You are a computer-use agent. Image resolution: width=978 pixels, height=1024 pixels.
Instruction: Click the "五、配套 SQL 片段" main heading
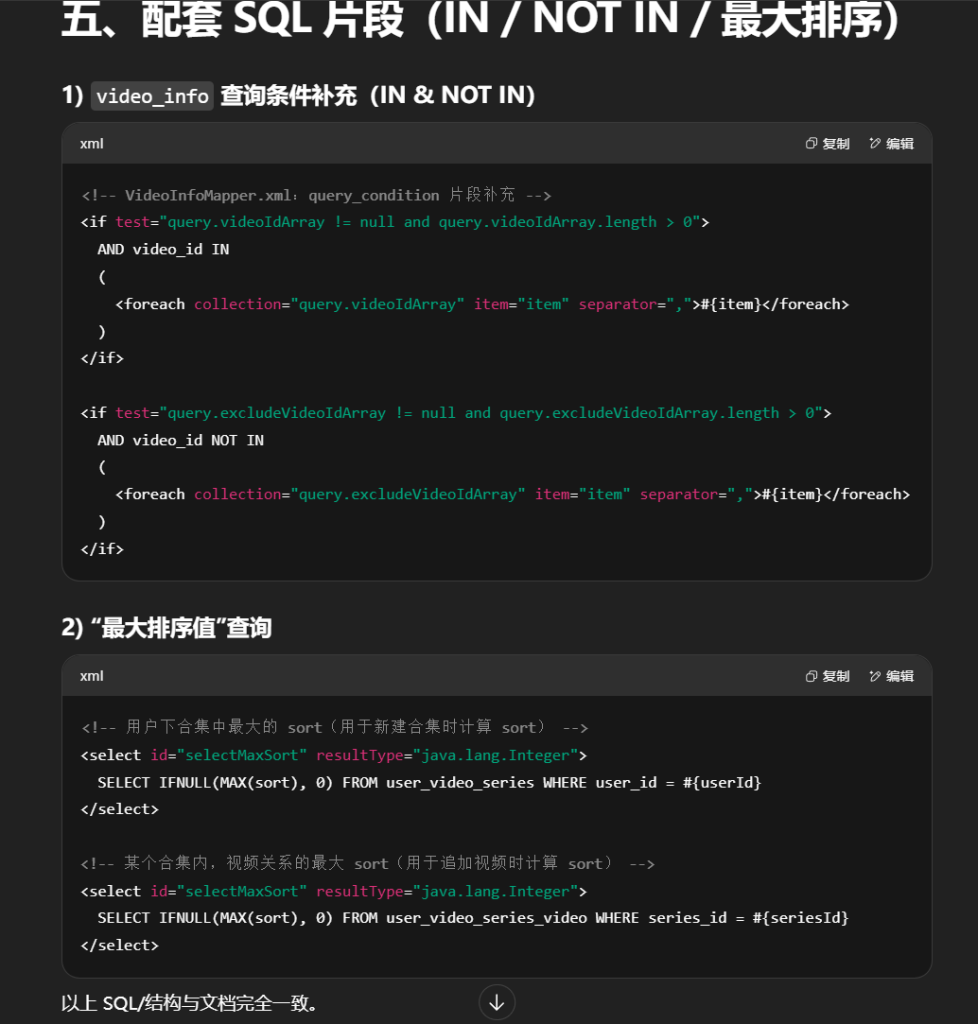(480, 22)
